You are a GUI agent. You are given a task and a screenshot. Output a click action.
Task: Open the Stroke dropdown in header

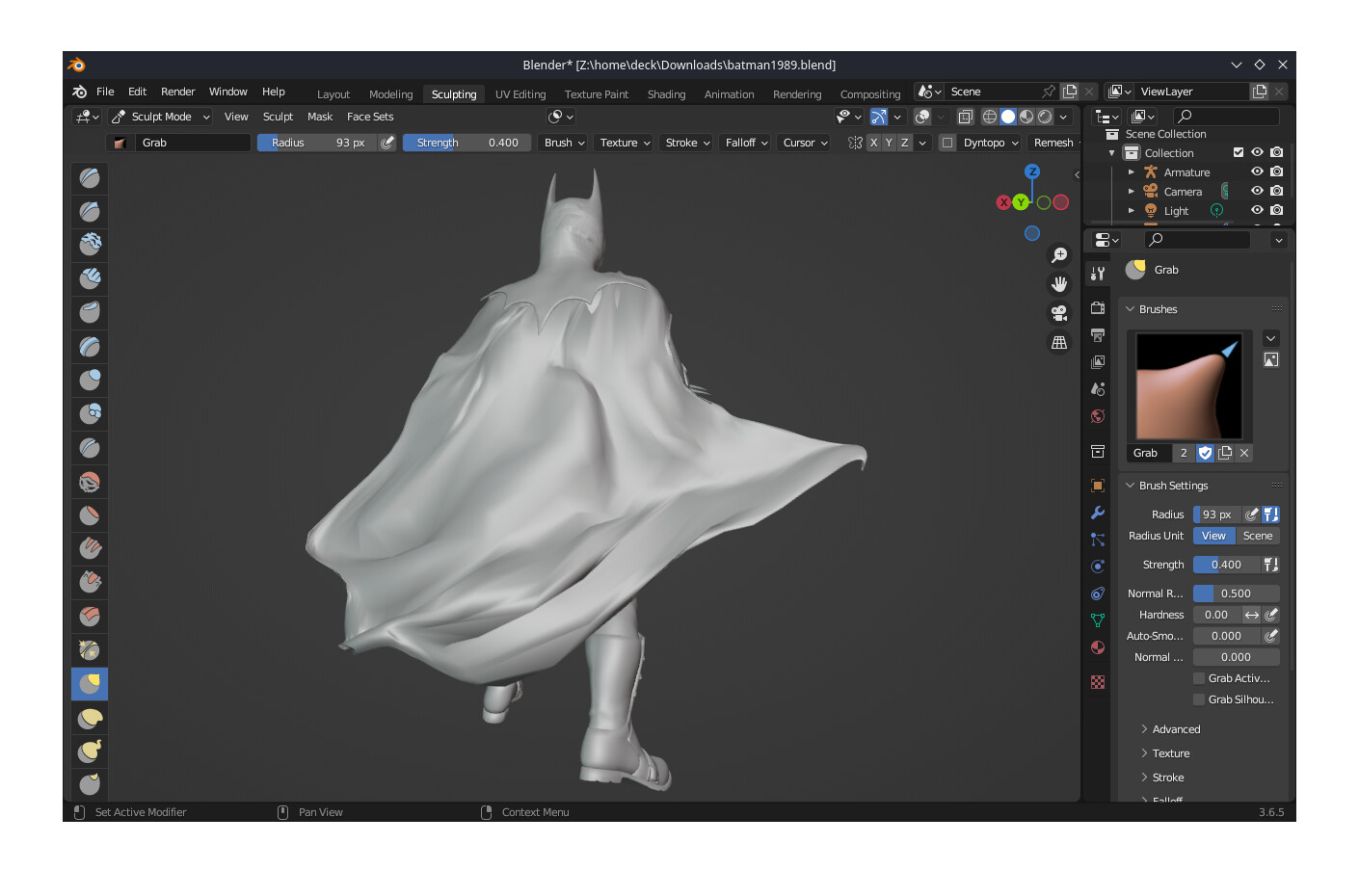687,143
